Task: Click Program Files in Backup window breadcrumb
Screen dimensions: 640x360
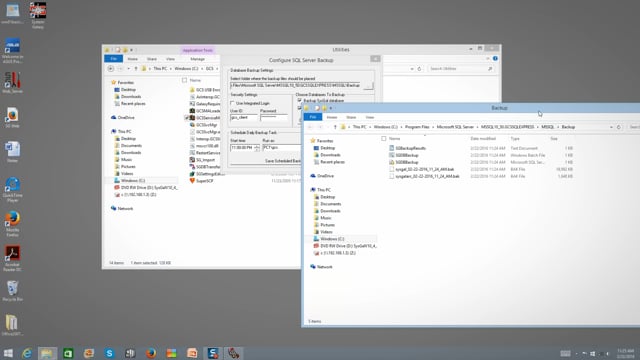Action: (417, 127)
